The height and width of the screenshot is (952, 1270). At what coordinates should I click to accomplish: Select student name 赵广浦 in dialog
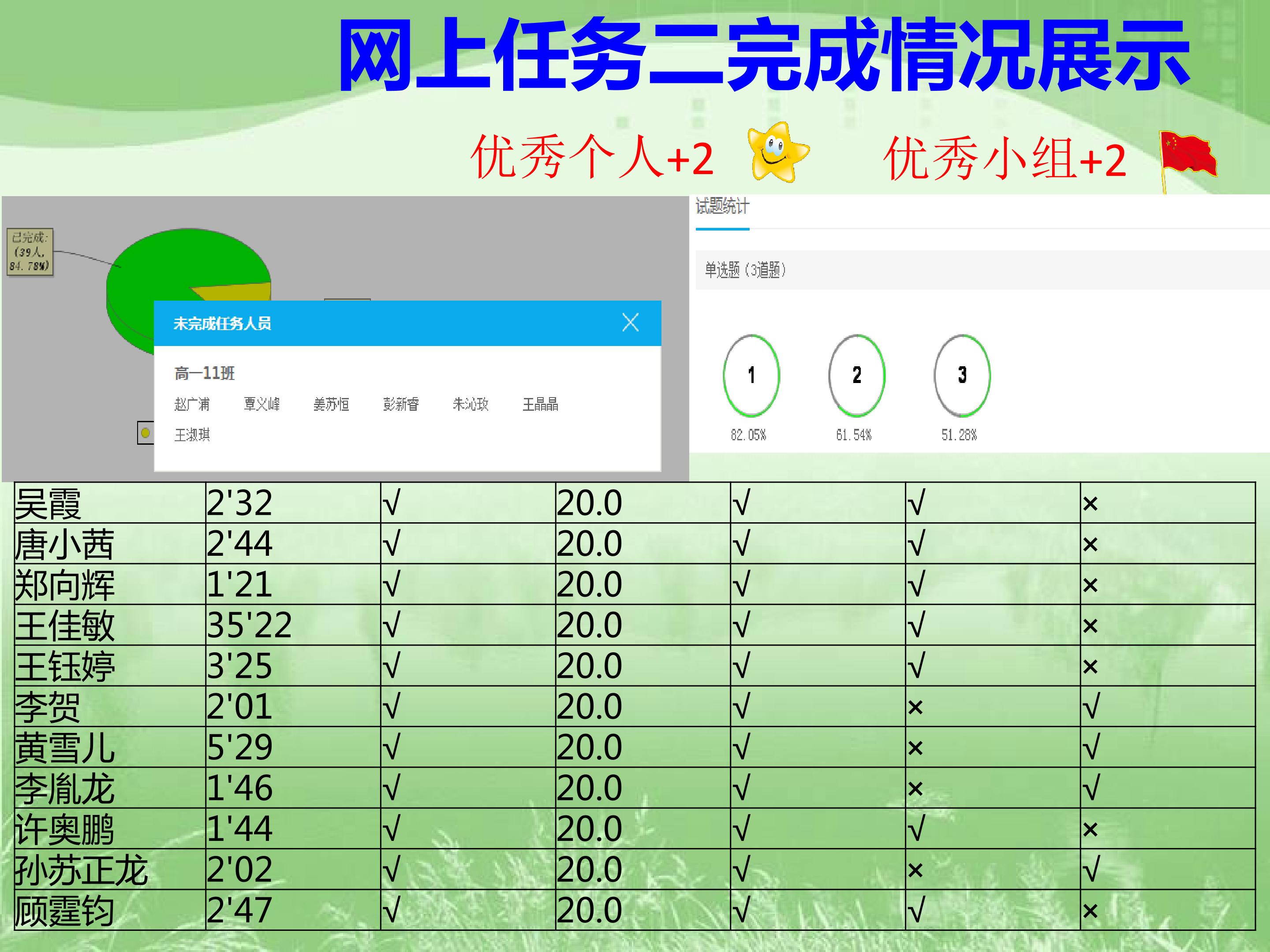click(x=192, y=404)
